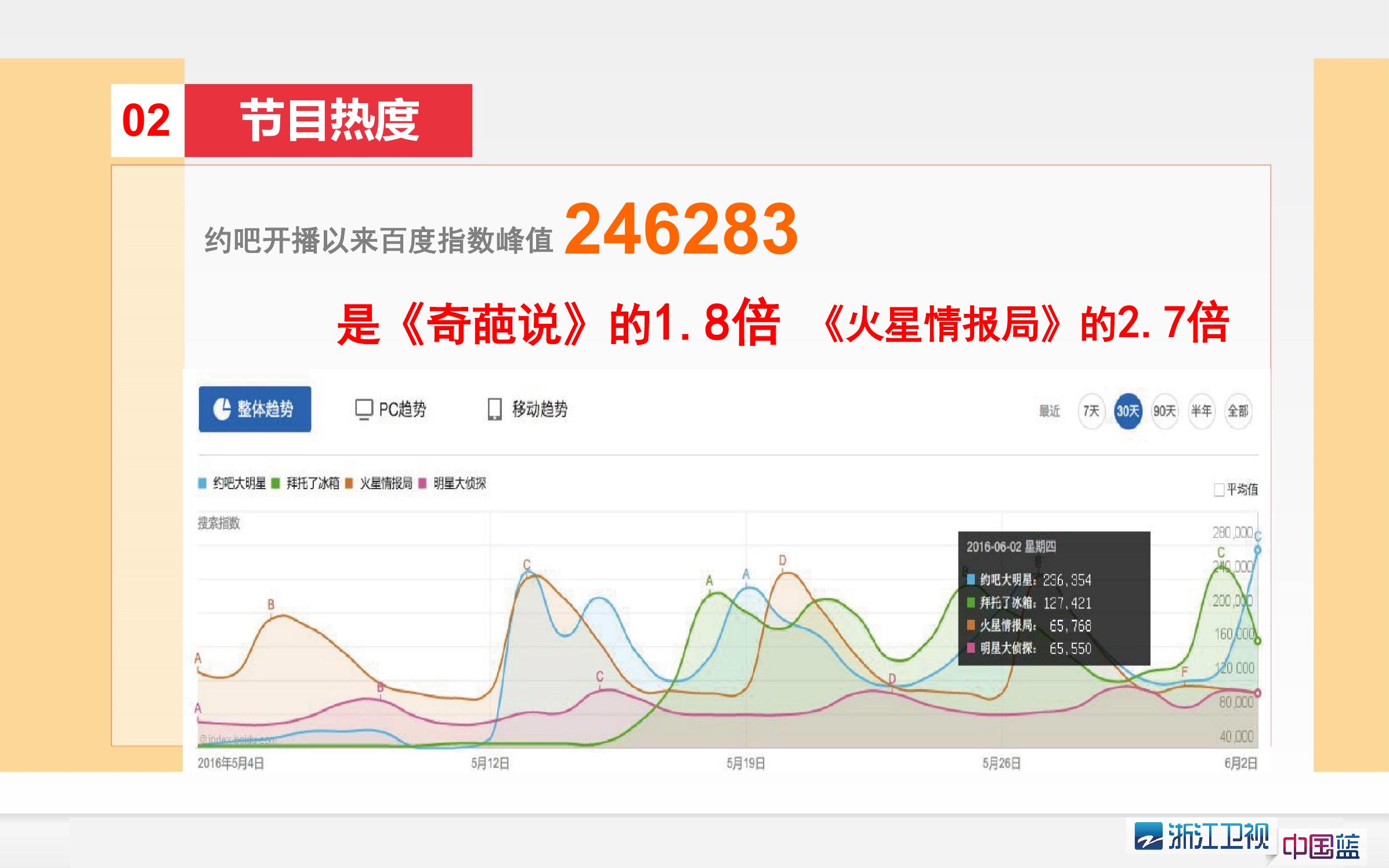
Task: Click the 约吧大明星 legend label
Action: click(239, 483)
